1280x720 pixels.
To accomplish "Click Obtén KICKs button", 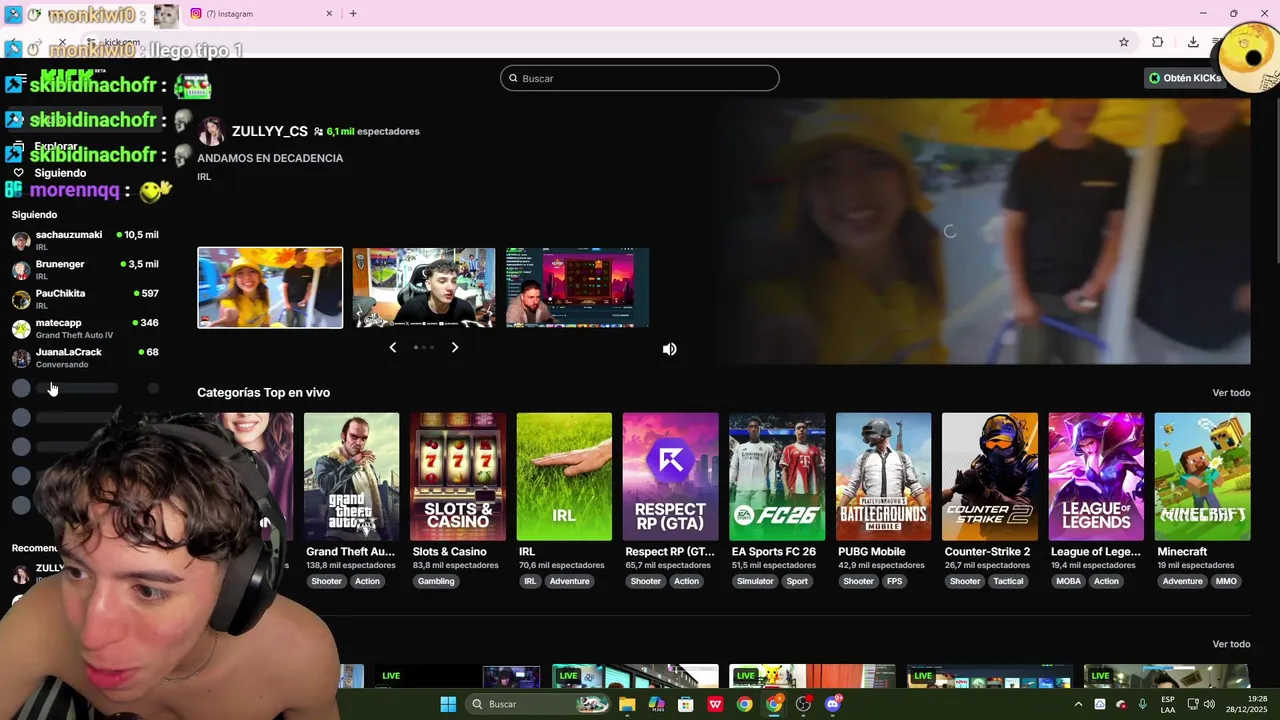I will 1184,78.
